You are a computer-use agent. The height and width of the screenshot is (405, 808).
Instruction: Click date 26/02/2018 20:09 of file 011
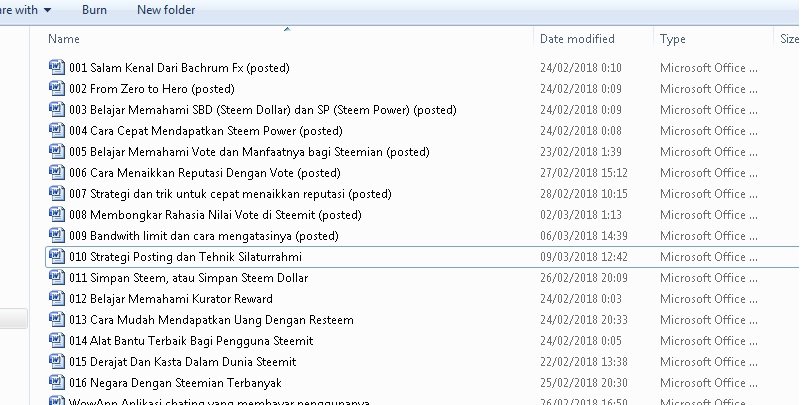point(584,278)
